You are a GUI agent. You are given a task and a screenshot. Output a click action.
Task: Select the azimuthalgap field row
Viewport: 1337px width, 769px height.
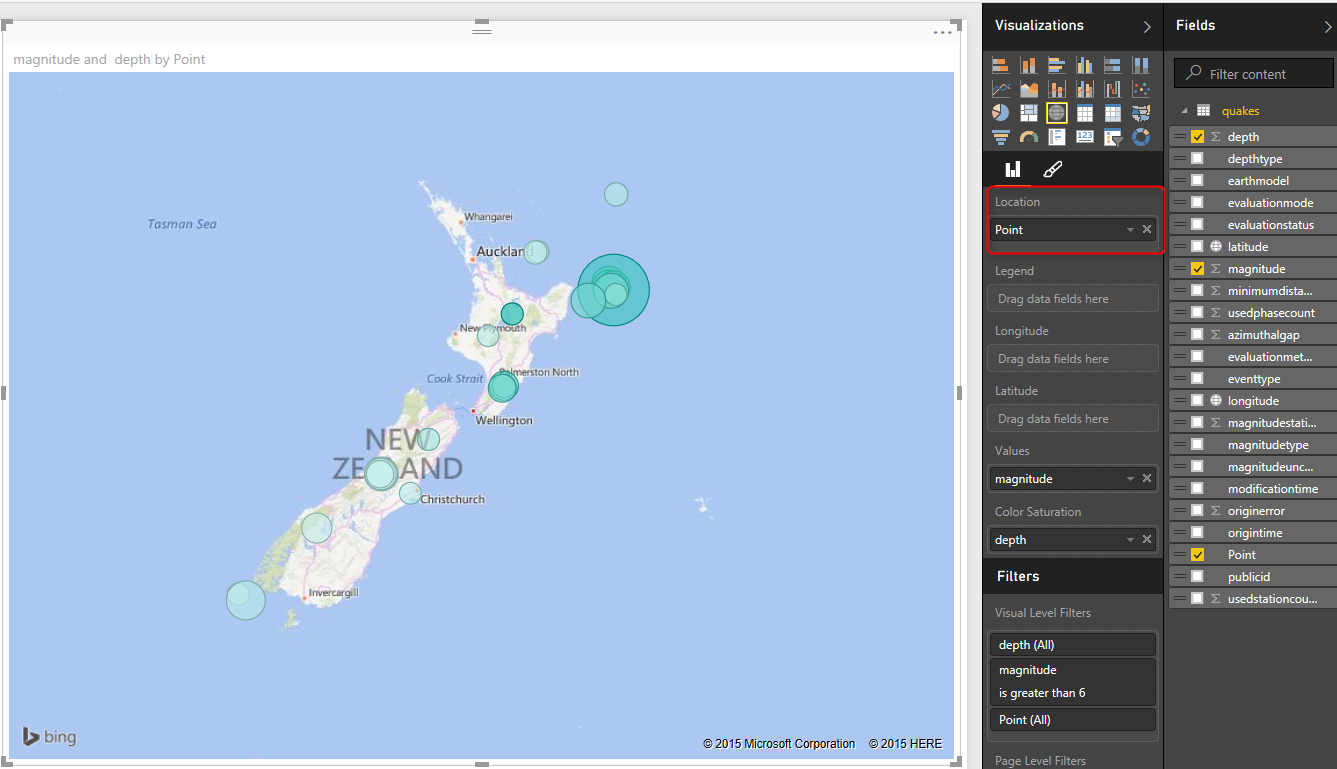coord(1252,335)
